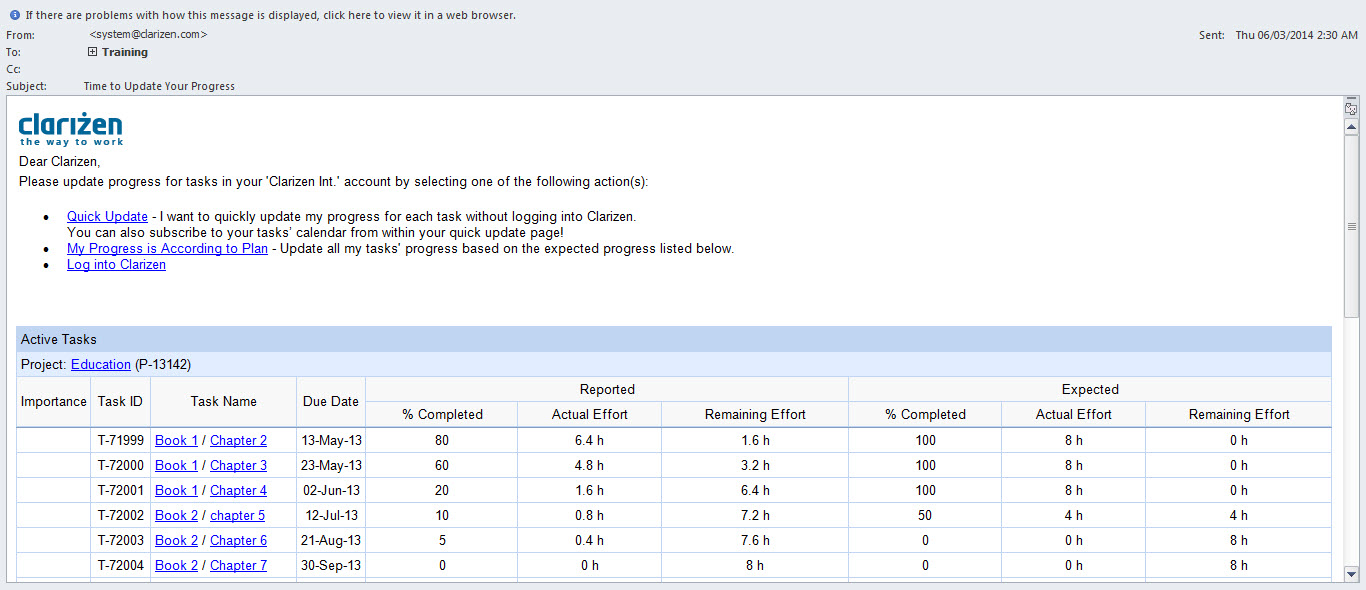Click the Clarizen logo image
The image size is (1366, 590).
point(71,129)
